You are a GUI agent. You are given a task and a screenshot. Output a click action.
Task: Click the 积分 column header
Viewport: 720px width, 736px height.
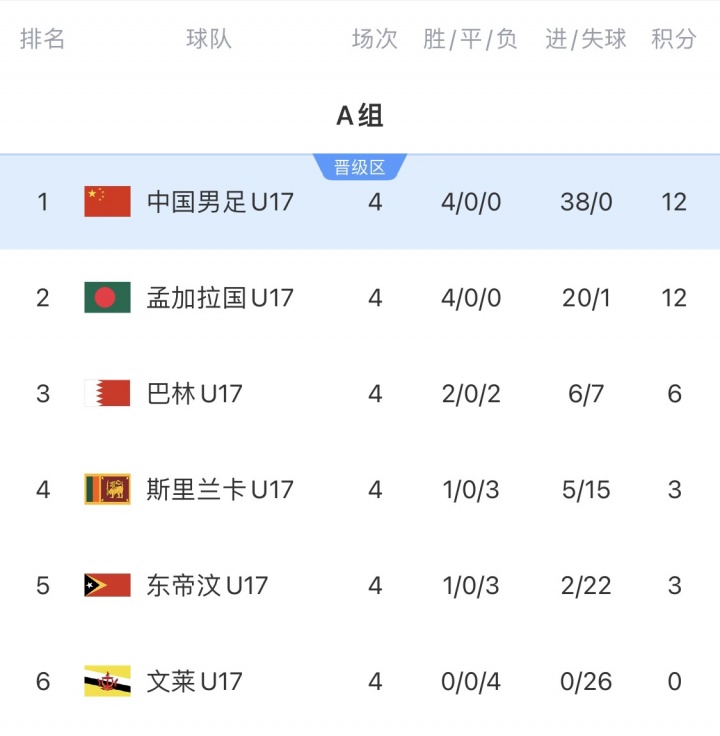pos(674,39)
